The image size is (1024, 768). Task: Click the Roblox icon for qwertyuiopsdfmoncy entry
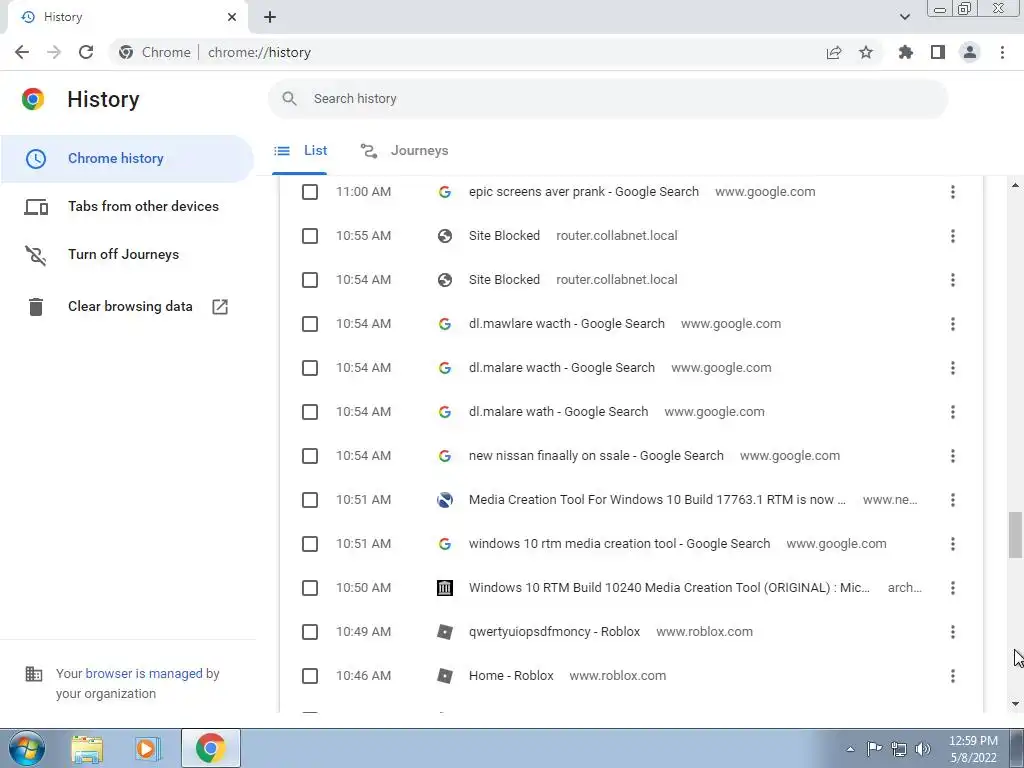[x=445, y=632]
